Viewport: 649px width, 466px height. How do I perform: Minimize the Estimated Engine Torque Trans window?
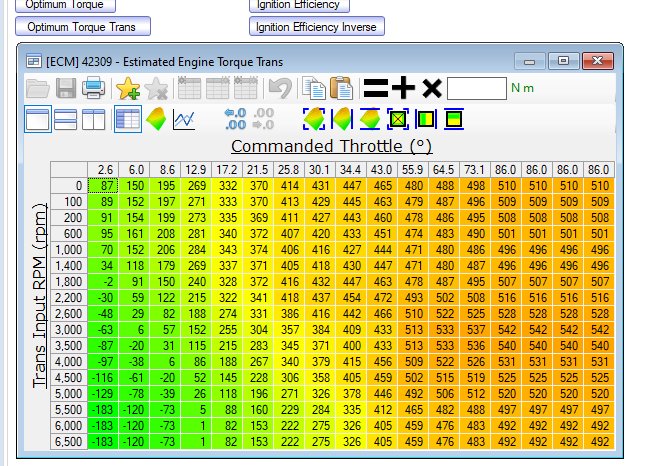point(529,61)
